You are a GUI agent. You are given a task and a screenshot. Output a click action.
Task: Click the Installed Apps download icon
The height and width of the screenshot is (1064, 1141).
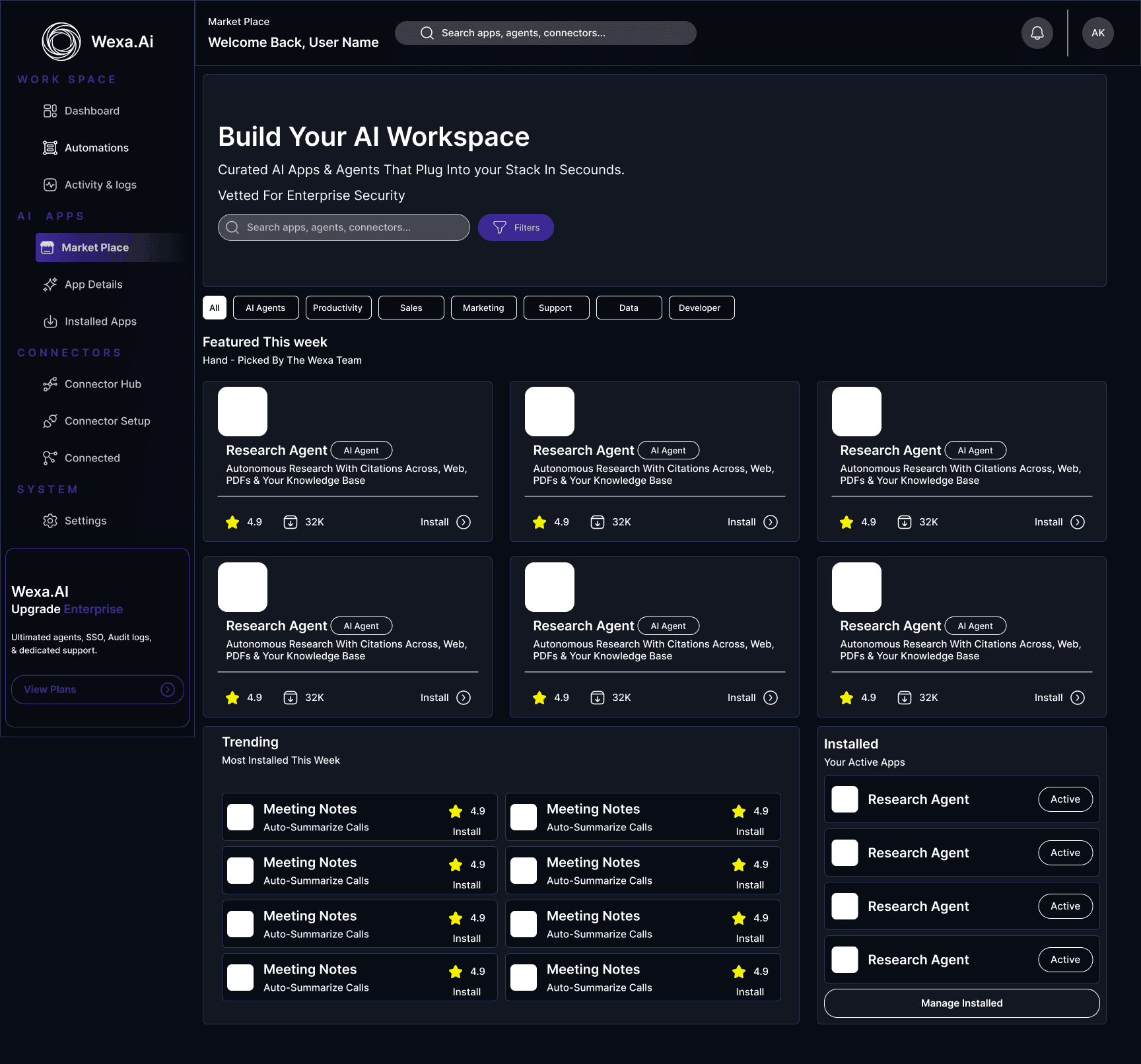point(50,321)
